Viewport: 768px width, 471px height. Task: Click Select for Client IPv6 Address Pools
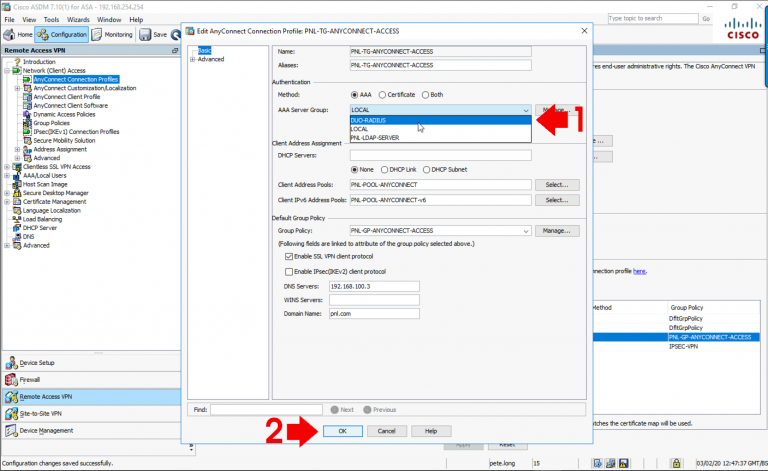click(x=557, y=200)
